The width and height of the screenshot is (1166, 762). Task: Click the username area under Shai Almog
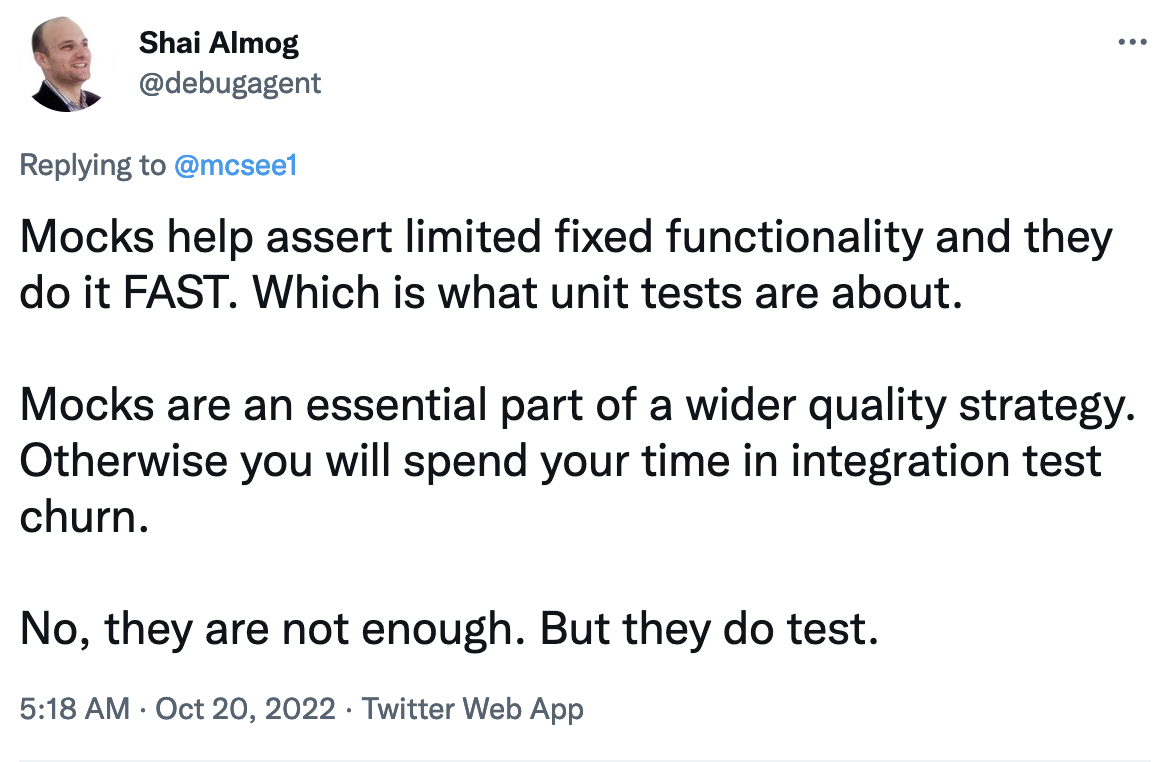coord(231,84)
